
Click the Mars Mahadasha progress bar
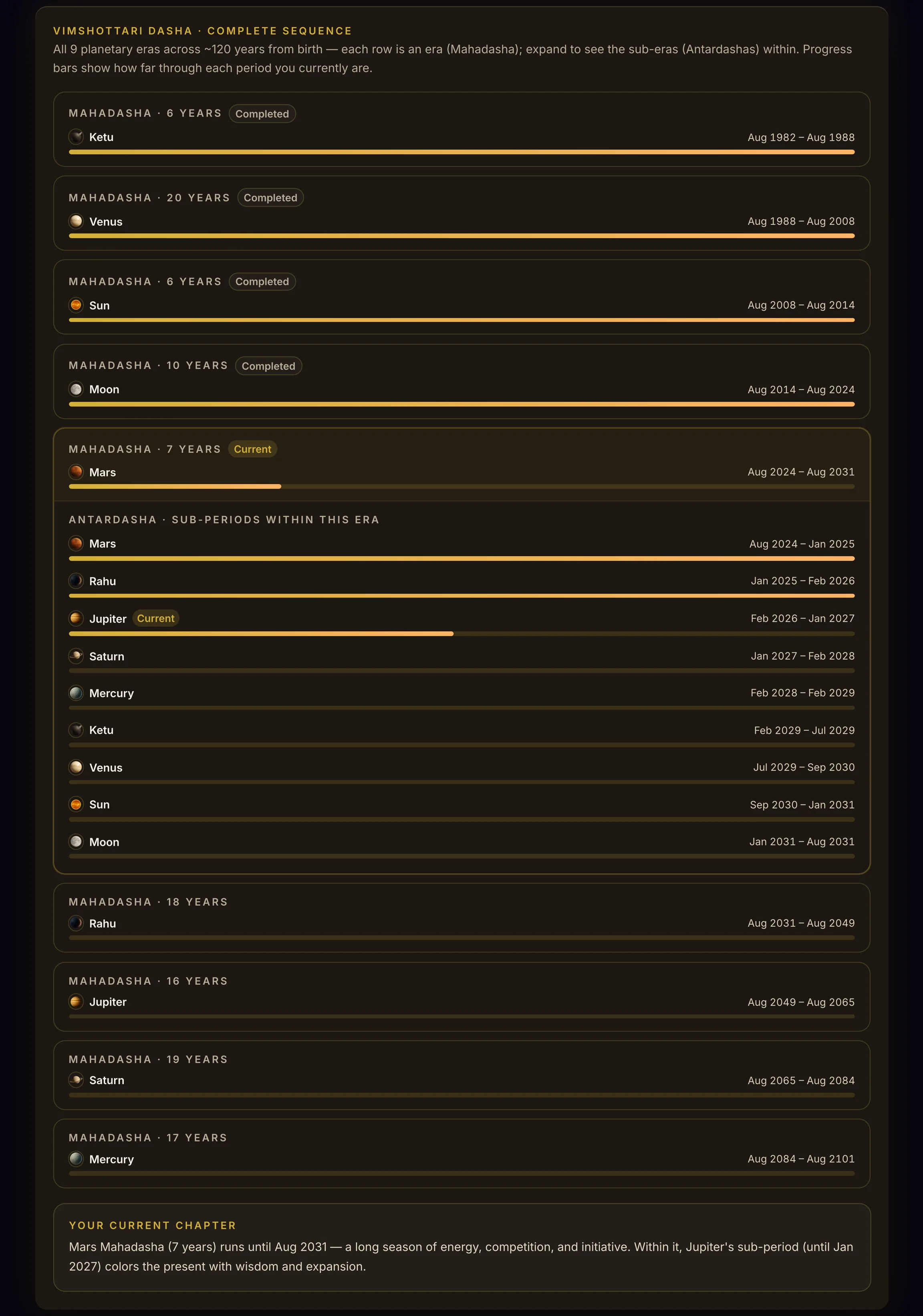click(x=461, y=487)
